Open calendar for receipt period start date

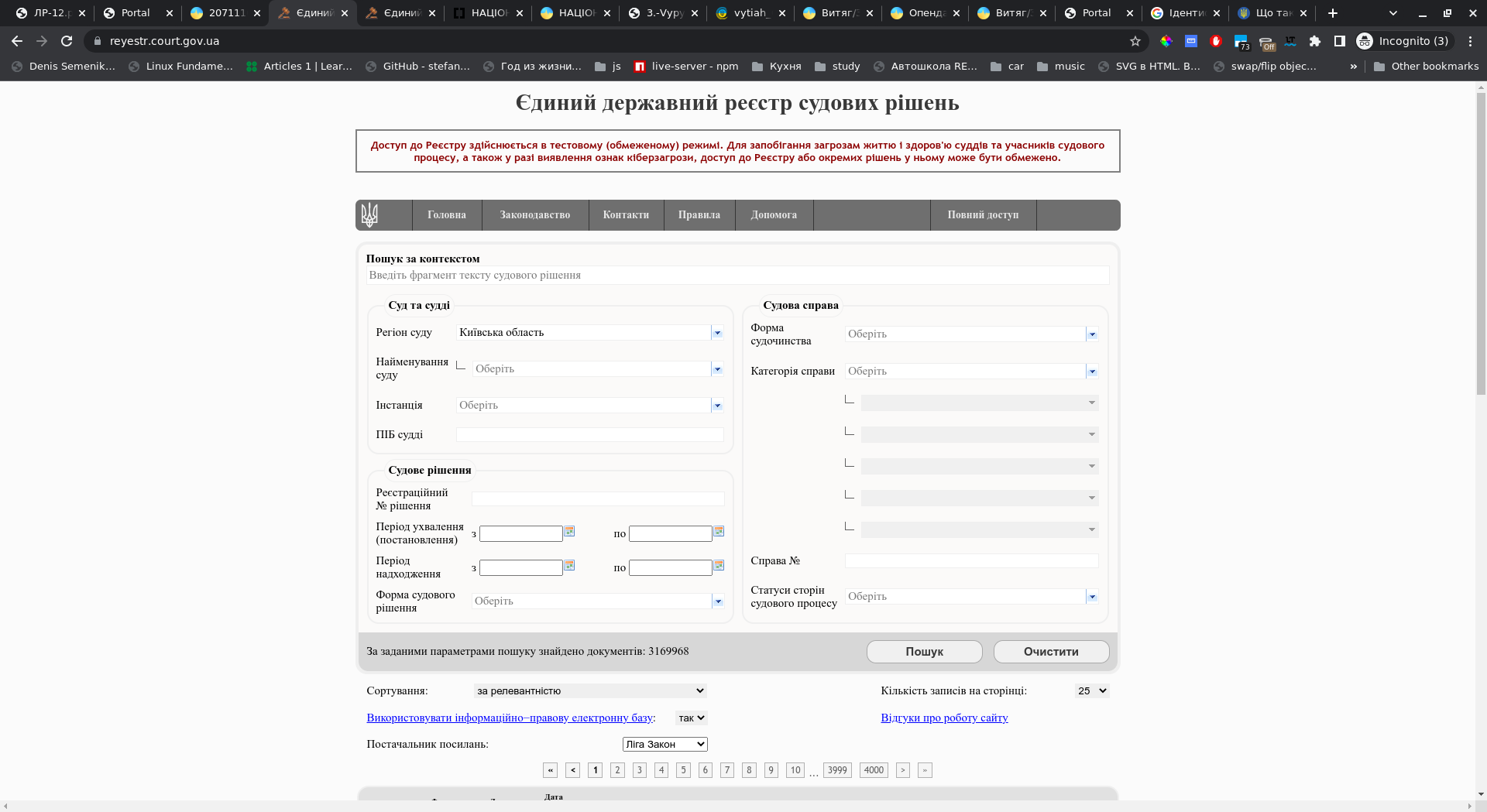(x=569, y=566)
